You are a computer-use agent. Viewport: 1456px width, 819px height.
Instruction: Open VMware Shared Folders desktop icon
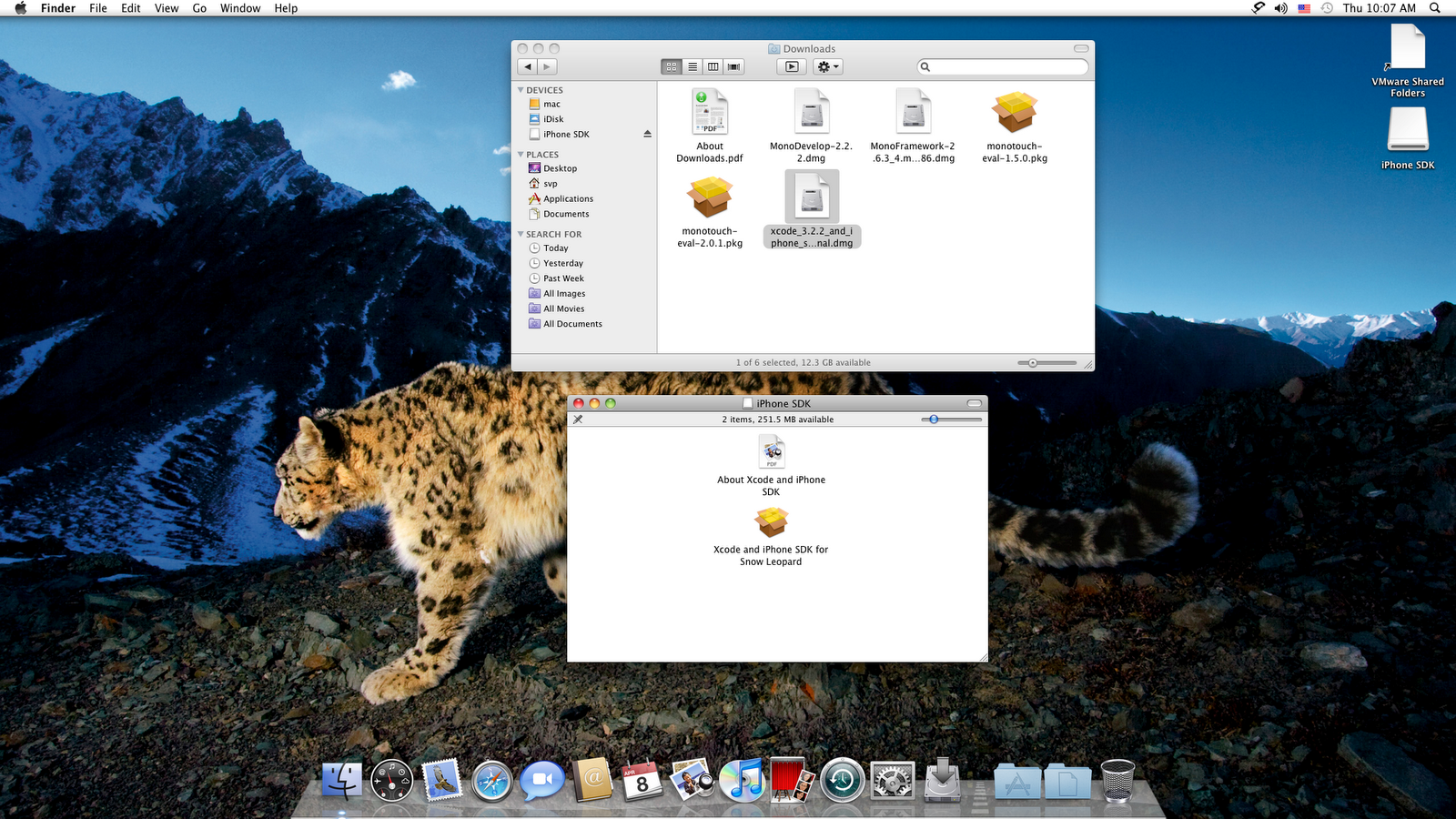coord(1408,45)
